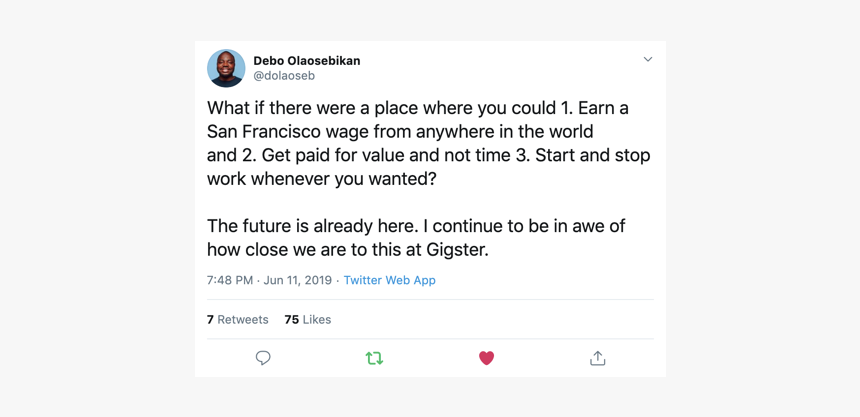Expand the tweet options chevron
Viewport: 860px width, 417px height.
point(648,60)
